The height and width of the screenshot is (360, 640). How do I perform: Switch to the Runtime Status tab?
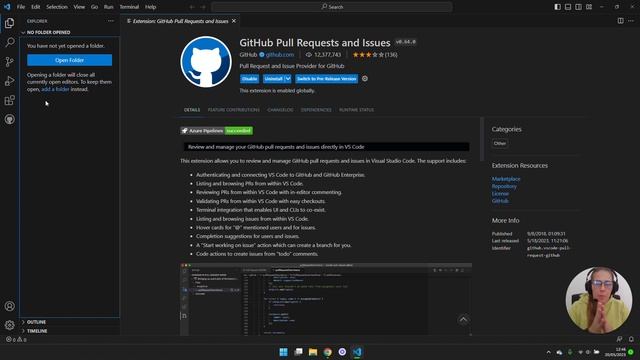pyautogui.click(x=356, y=110)
